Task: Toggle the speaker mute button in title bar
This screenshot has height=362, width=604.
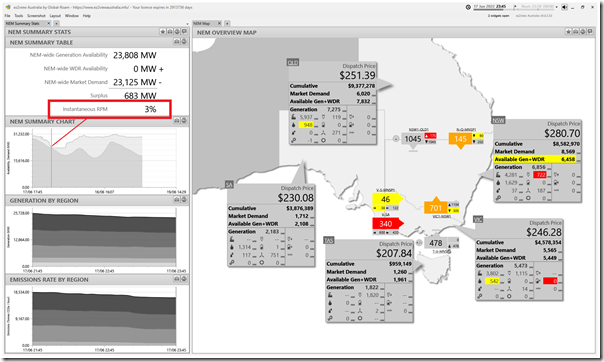Action: (x=564, y=7)
